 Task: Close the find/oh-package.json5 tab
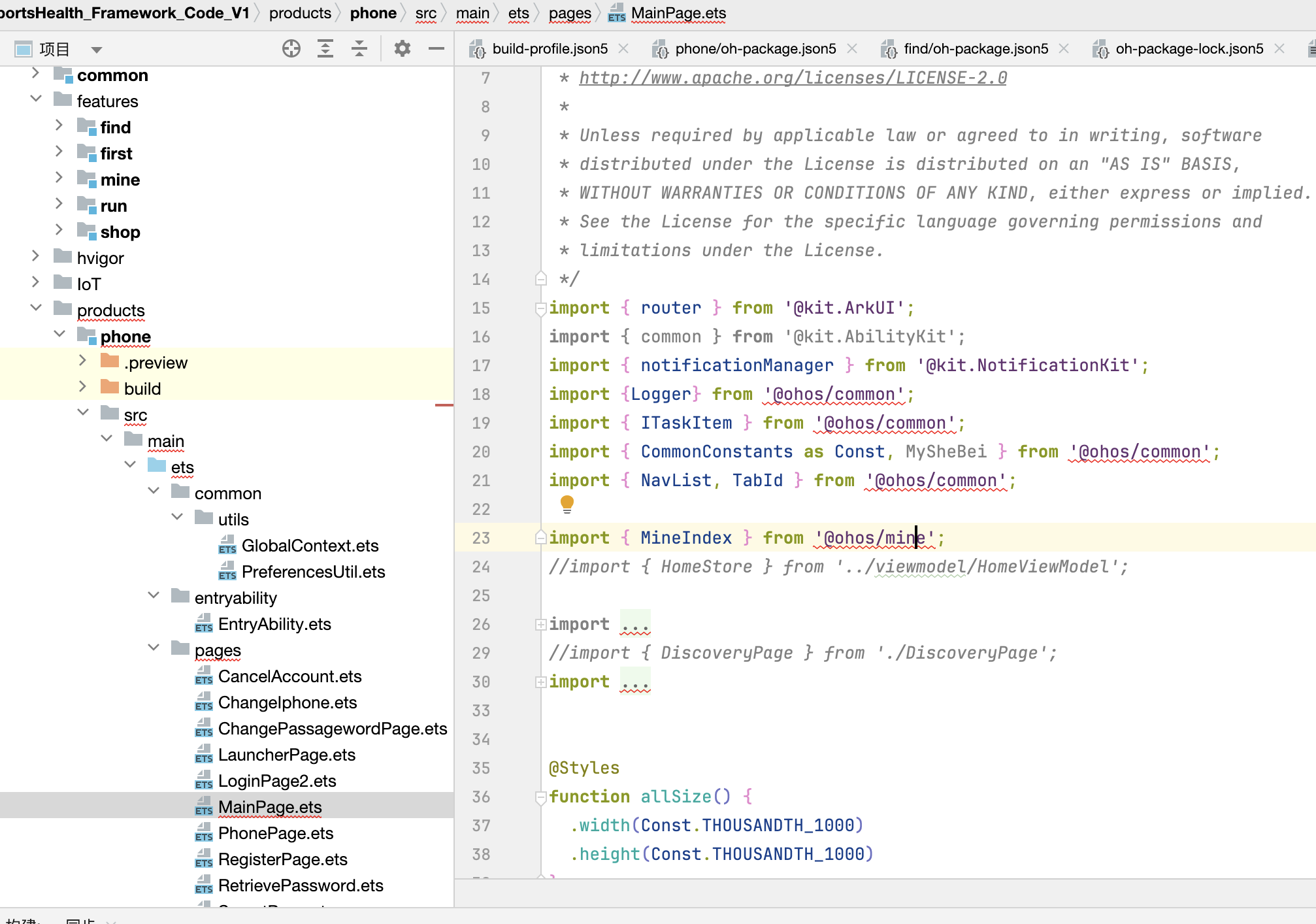click(1064, 48)
